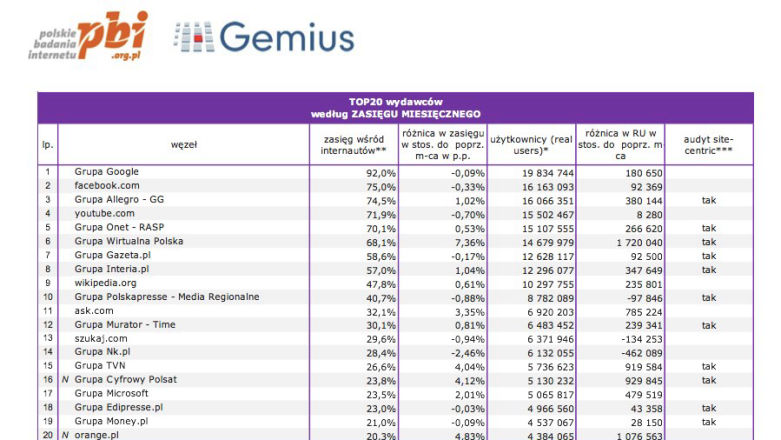
Task: Select the TOP20 wydawców table title
Action: (394, 108)
